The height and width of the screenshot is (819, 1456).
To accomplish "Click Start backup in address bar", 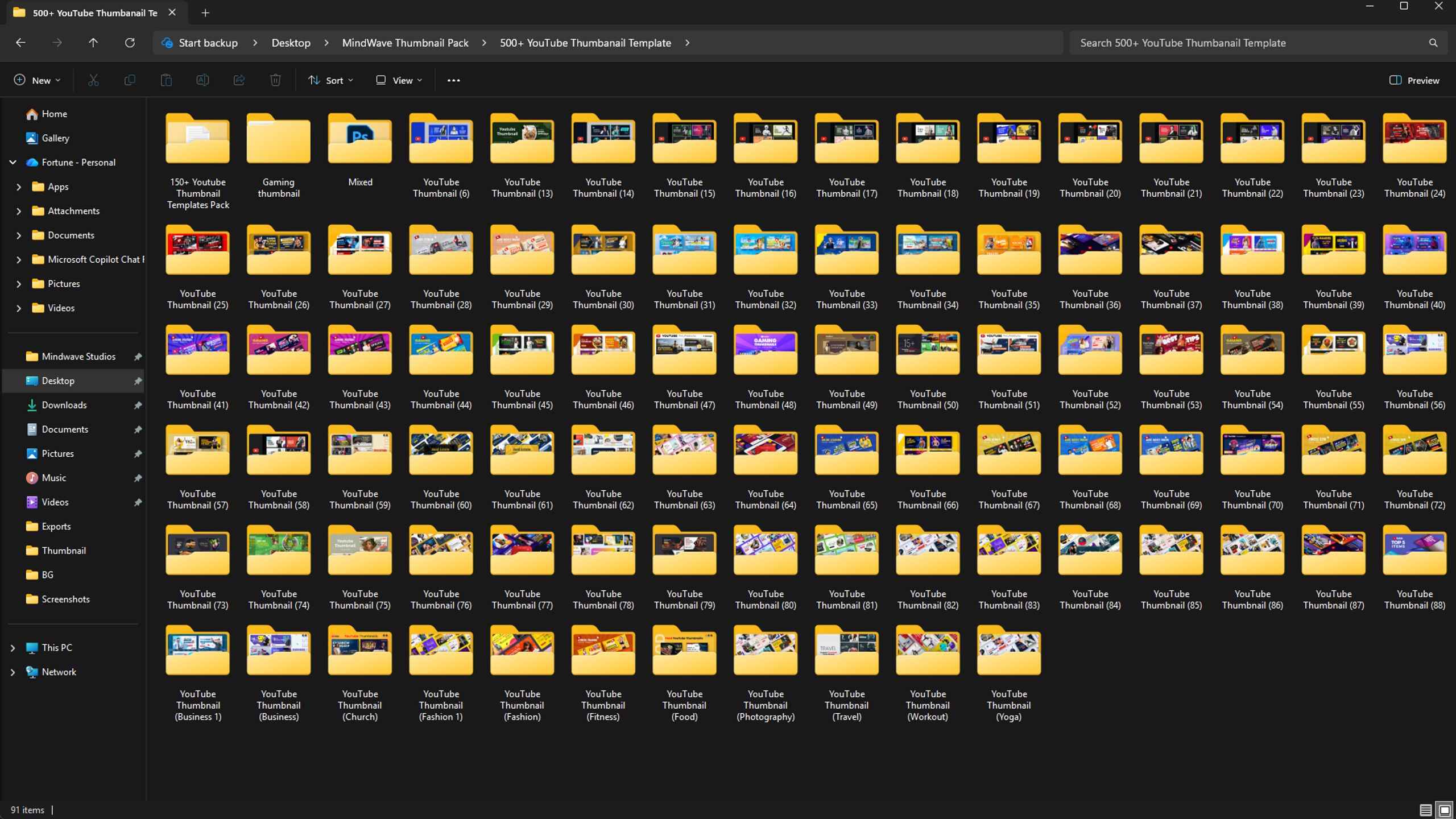I will coord(200,43).
